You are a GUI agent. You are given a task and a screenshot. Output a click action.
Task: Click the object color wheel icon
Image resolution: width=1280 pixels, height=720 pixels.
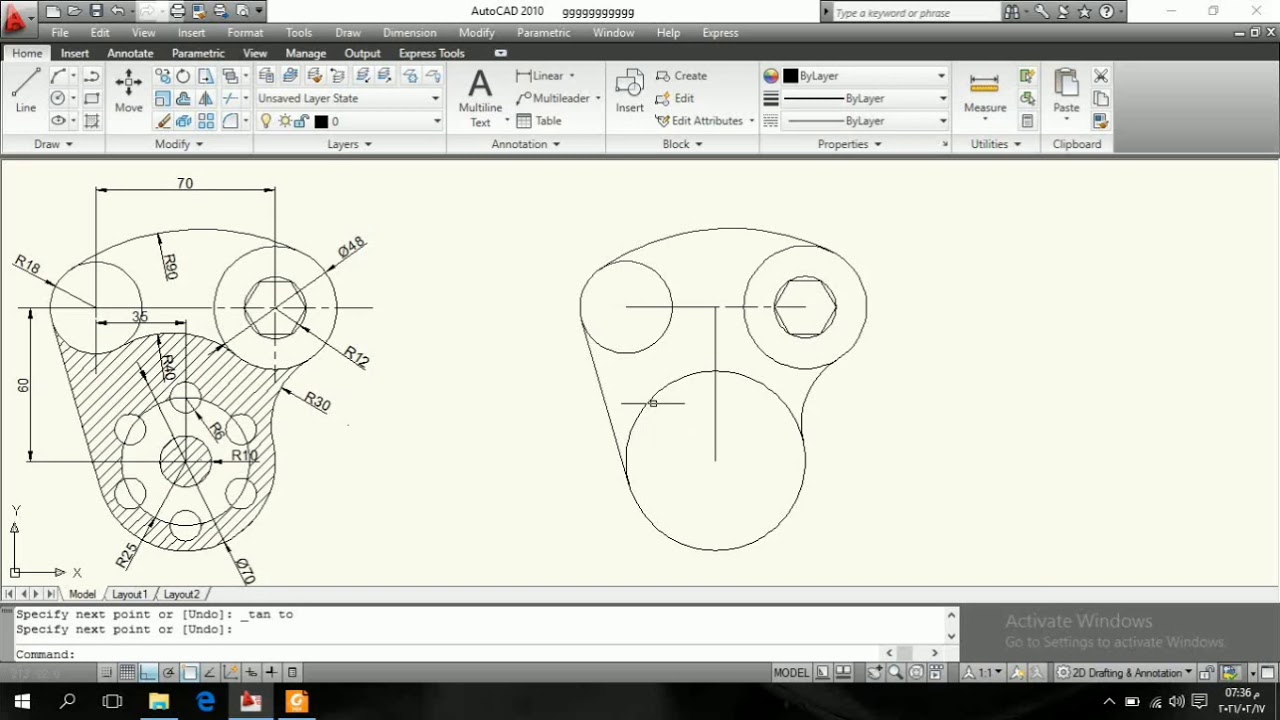point(770,76)
